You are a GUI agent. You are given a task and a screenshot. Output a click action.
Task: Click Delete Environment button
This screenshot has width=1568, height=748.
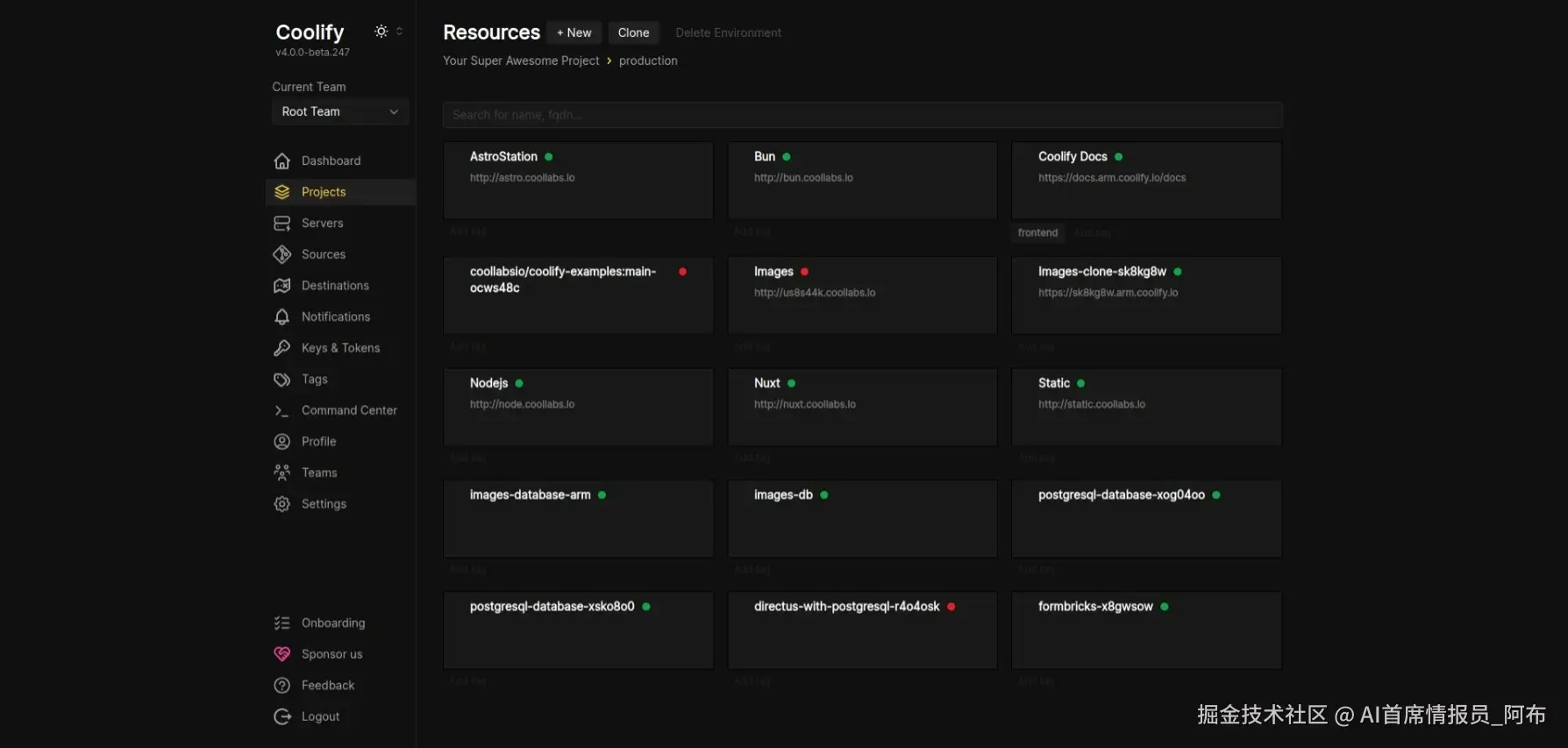coord(728,32)
